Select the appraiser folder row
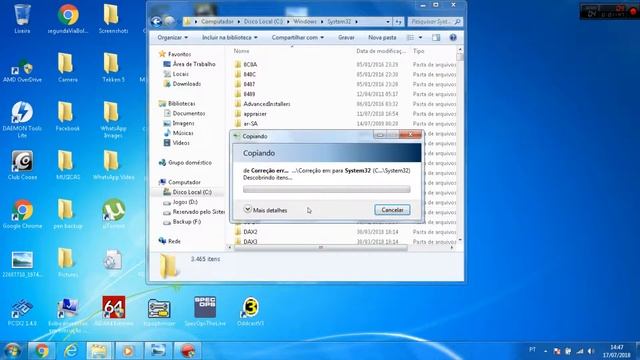This screenshot has width=640, height=360. (x=345, y=114)
